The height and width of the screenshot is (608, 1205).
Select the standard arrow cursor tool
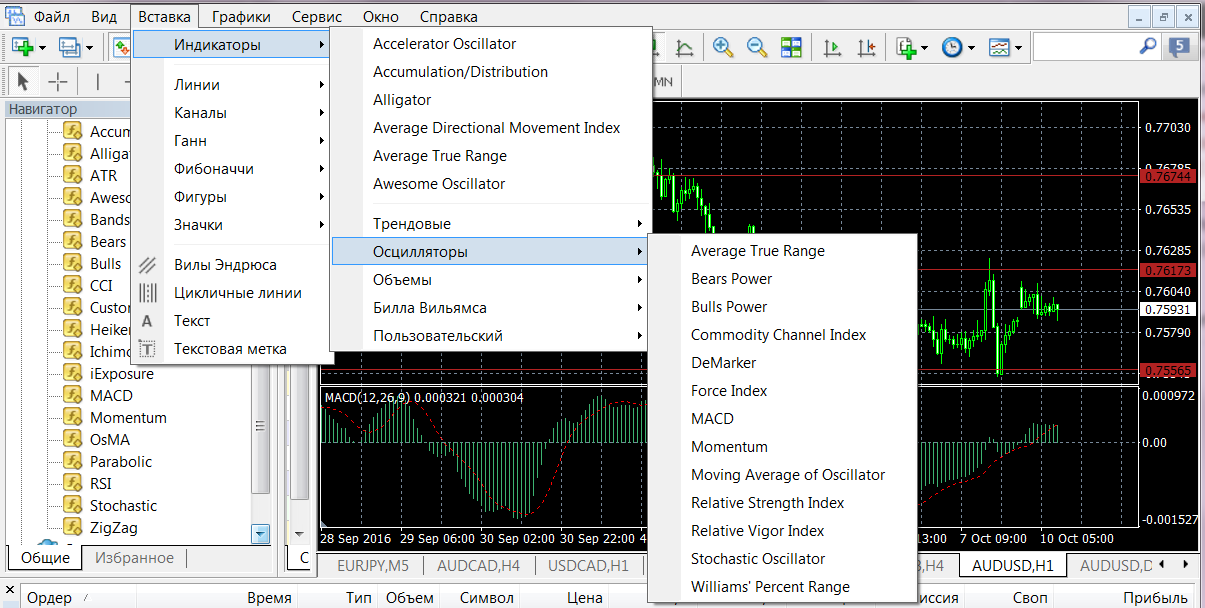click(x=24, y=82)
